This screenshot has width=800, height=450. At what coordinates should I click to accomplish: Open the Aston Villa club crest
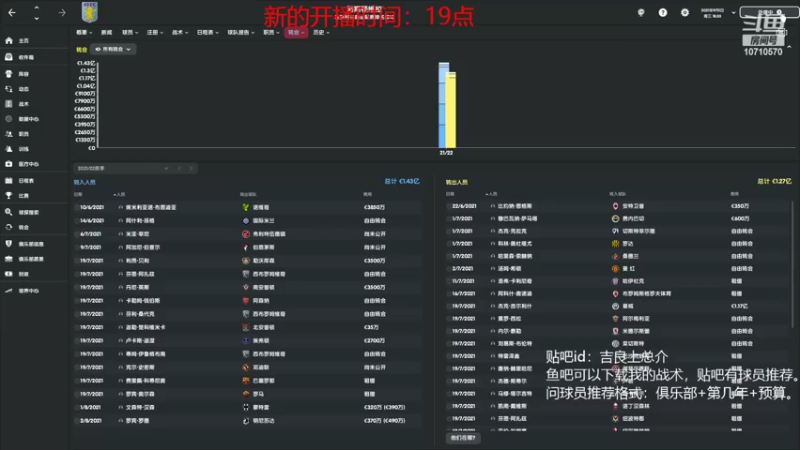click(89, 12)
